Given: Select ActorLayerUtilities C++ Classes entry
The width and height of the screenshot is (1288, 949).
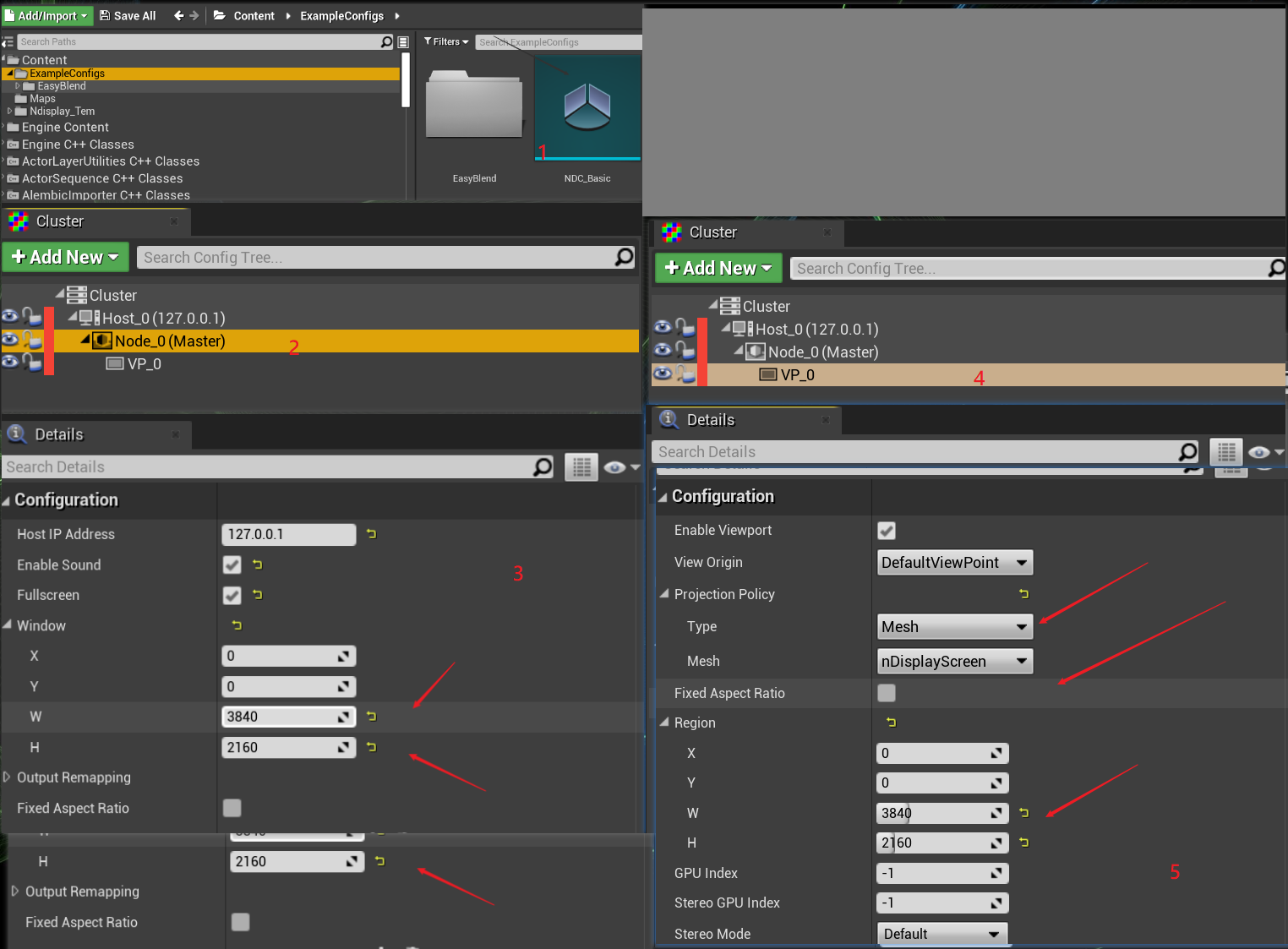Looking at the screenshot, I should pos(111,161).
